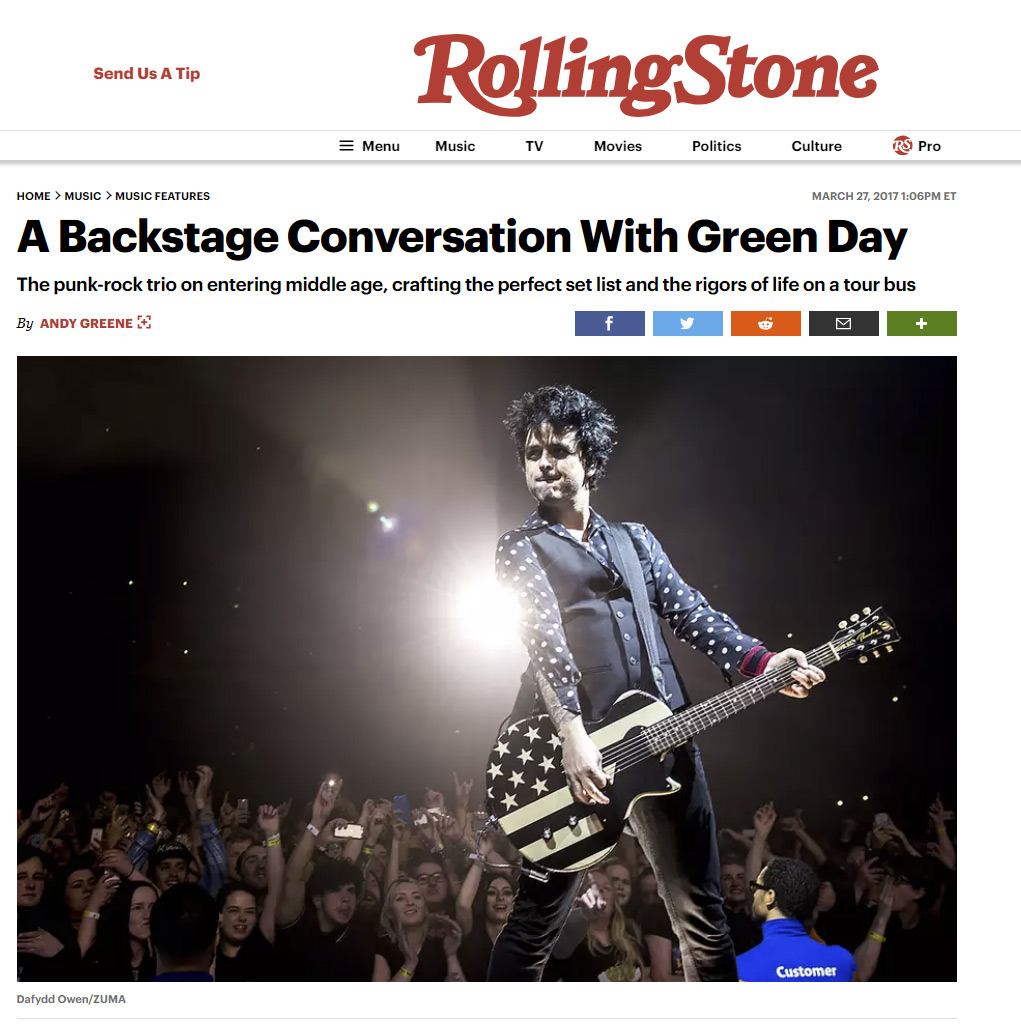This screenshot has width=1021, height=1027.
Task: Share article on Facebook
Action: point(609,324)
